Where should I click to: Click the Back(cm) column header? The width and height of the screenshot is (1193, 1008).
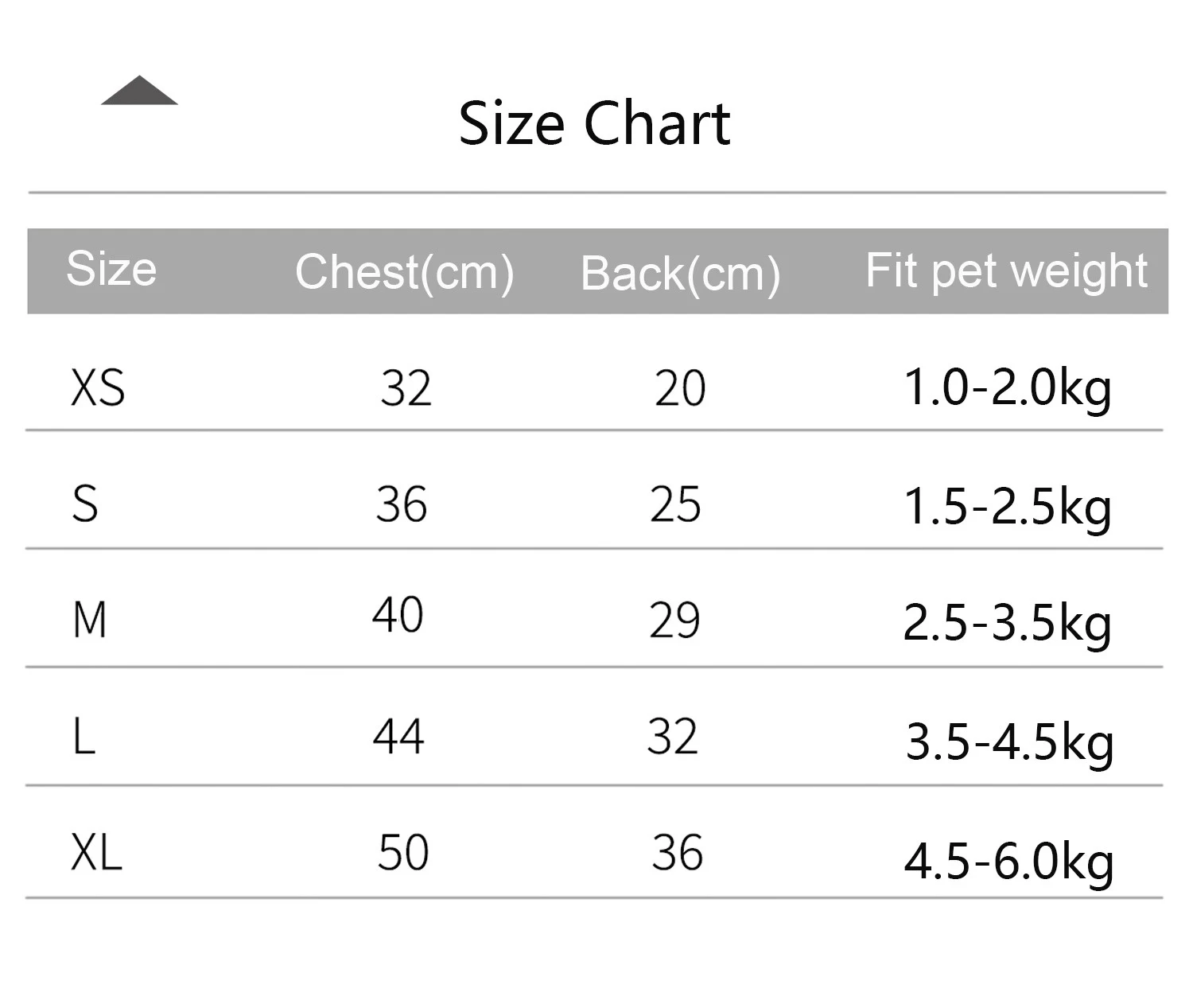[x=680, y=274]
